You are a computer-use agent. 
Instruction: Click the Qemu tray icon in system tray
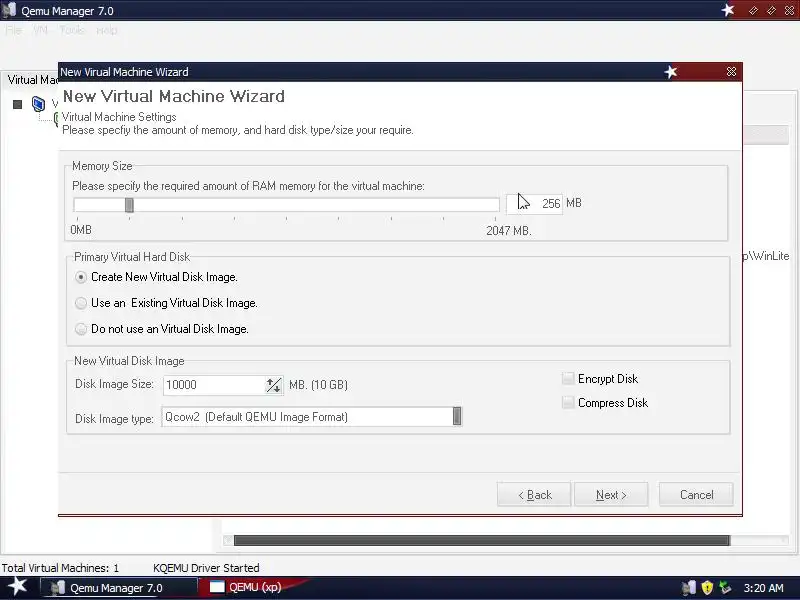(x=689, y=588)
